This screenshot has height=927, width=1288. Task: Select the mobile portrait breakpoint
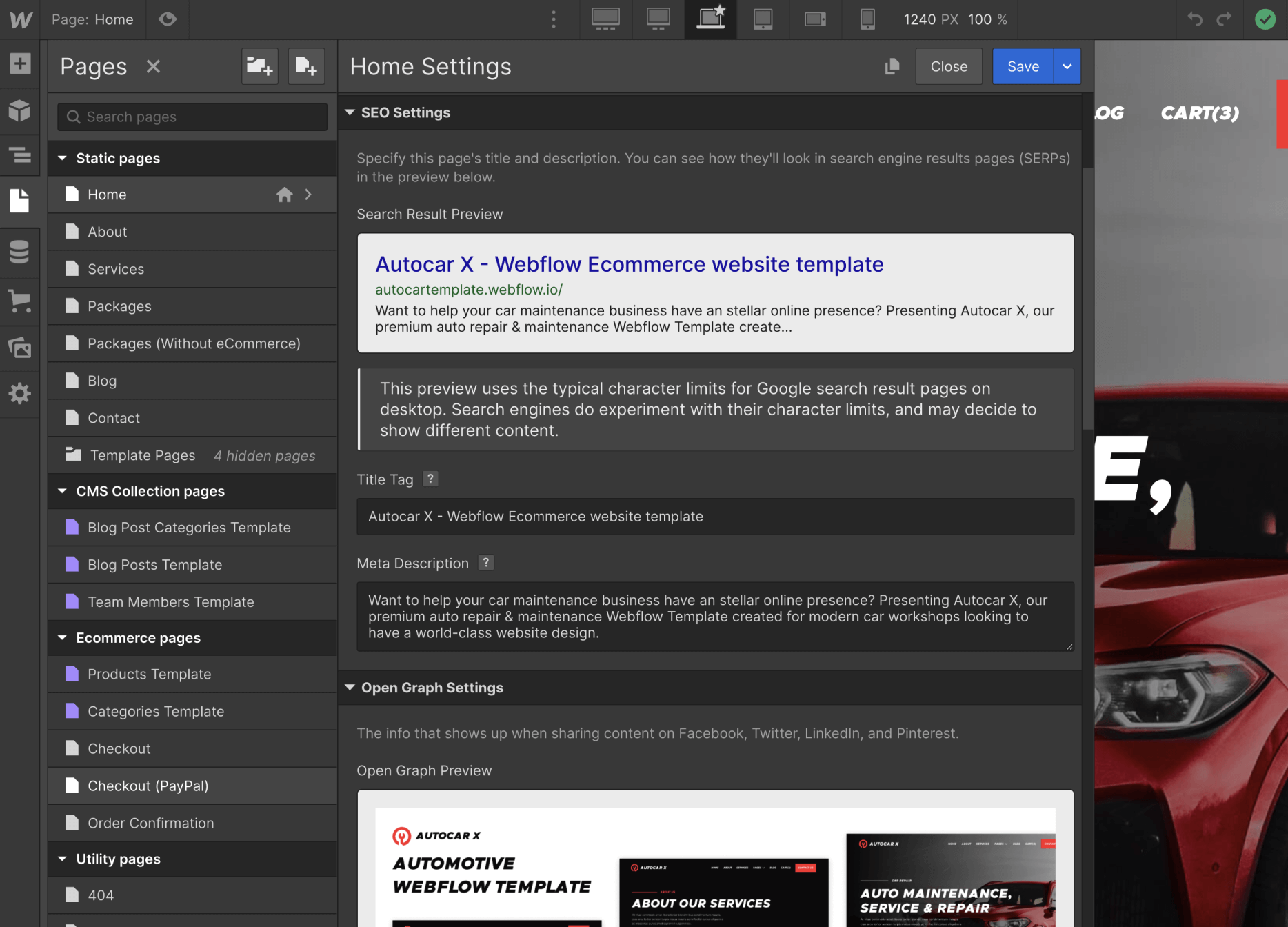867,19
